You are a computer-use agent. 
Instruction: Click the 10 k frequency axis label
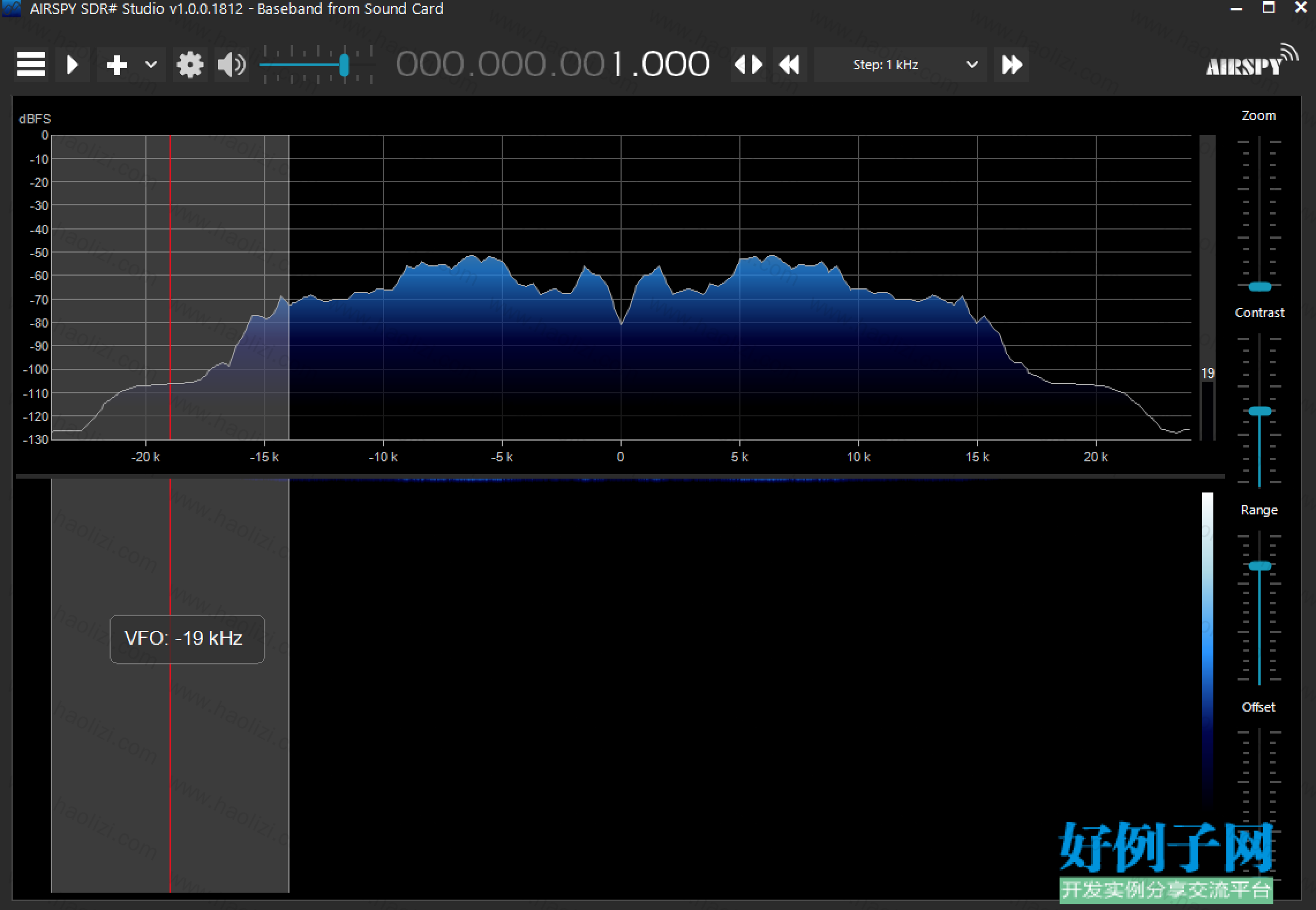[859, 457]
